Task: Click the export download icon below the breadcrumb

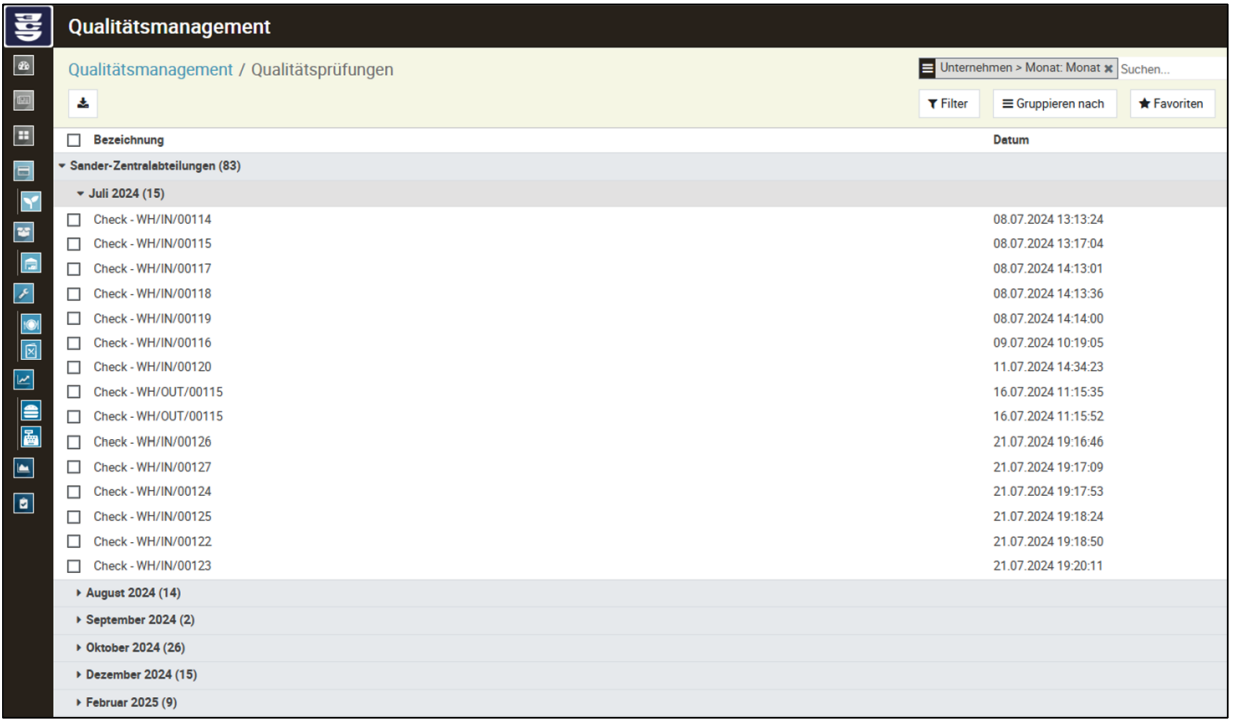Action: coord(82,103)
